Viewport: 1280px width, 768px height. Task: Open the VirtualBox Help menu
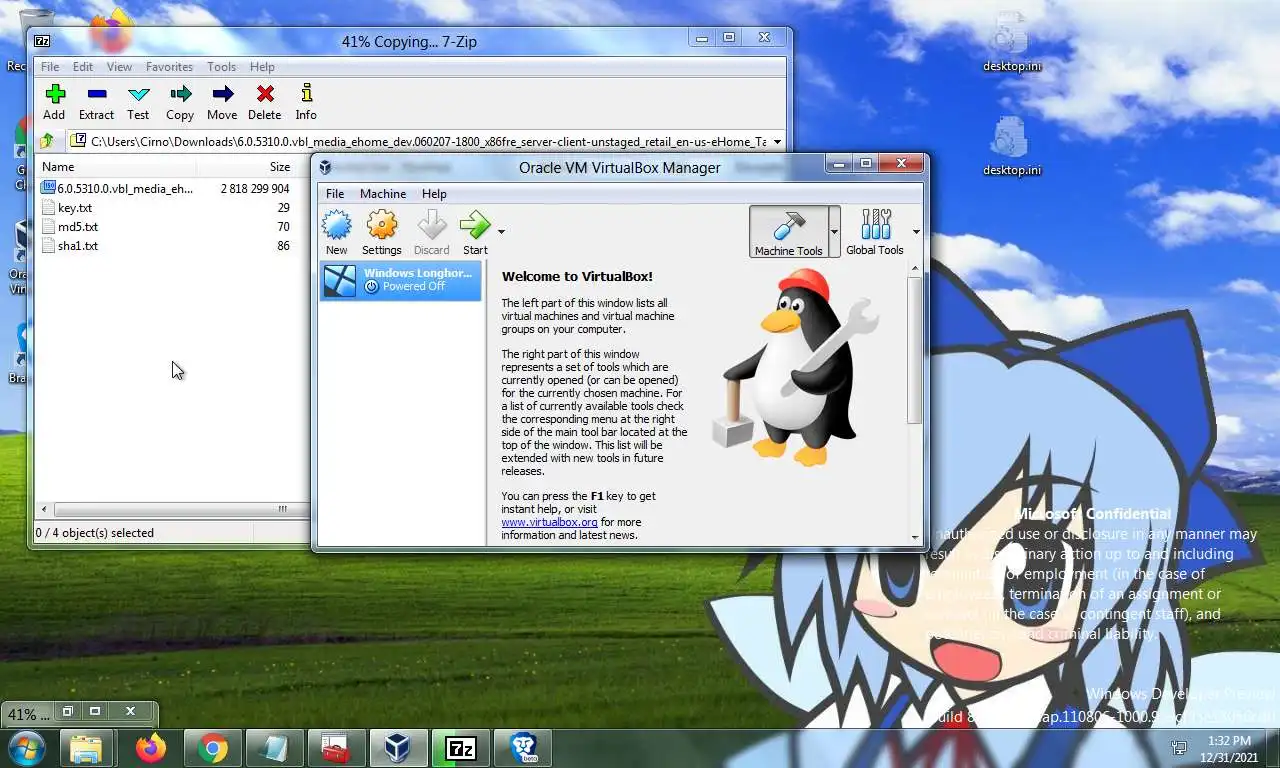pos(434,194)
